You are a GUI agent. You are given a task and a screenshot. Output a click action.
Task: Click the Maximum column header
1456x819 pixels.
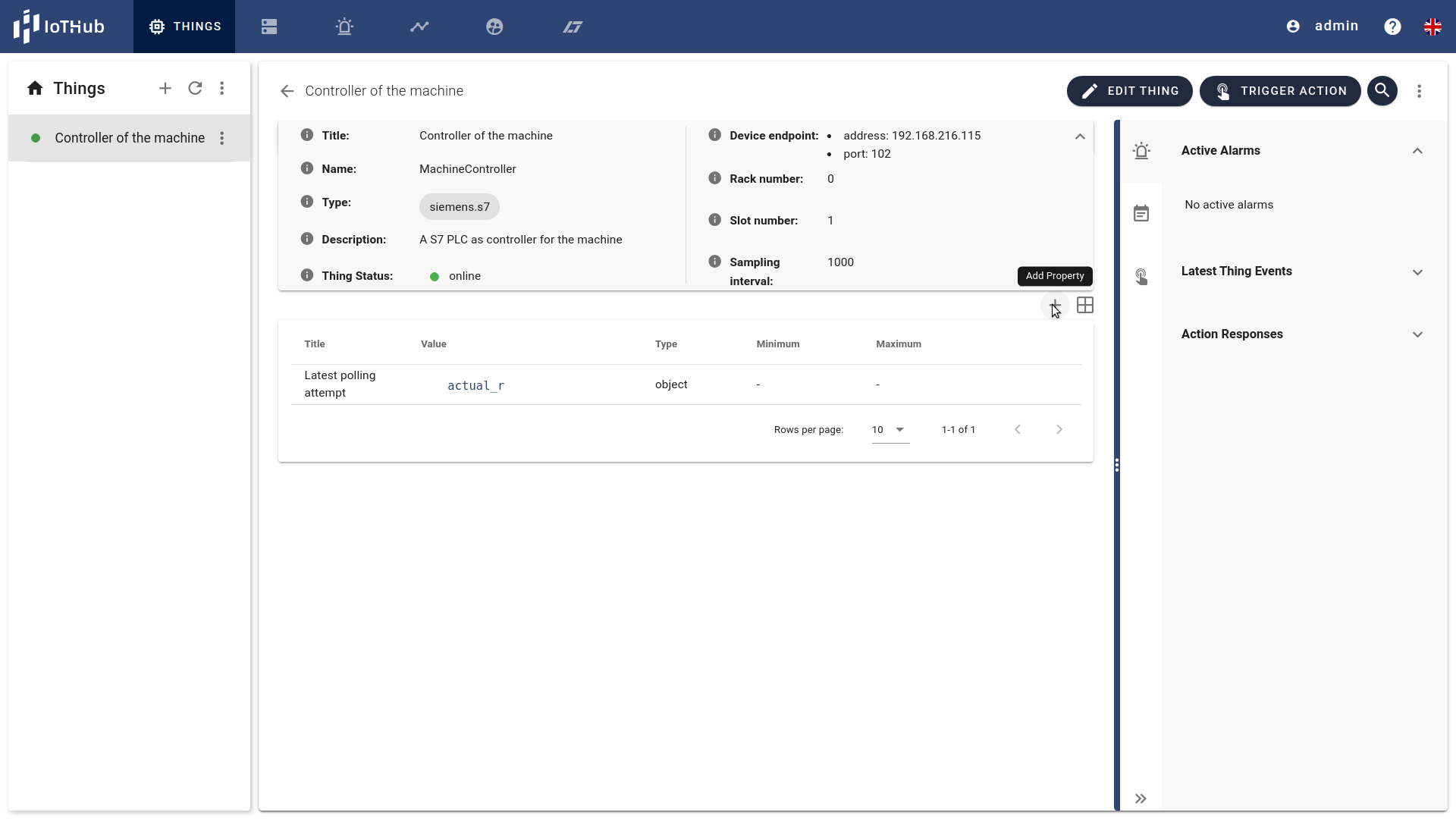point(899,344)
